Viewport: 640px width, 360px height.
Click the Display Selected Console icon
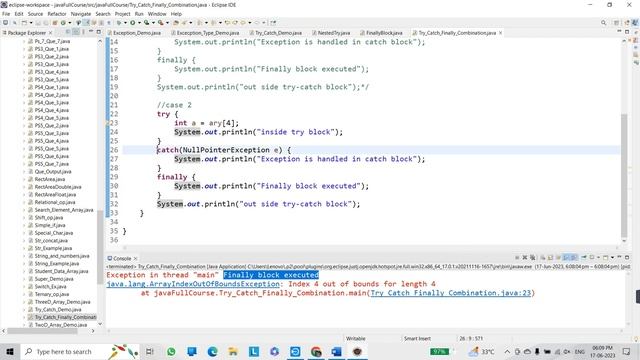click(x=591, y=258)
